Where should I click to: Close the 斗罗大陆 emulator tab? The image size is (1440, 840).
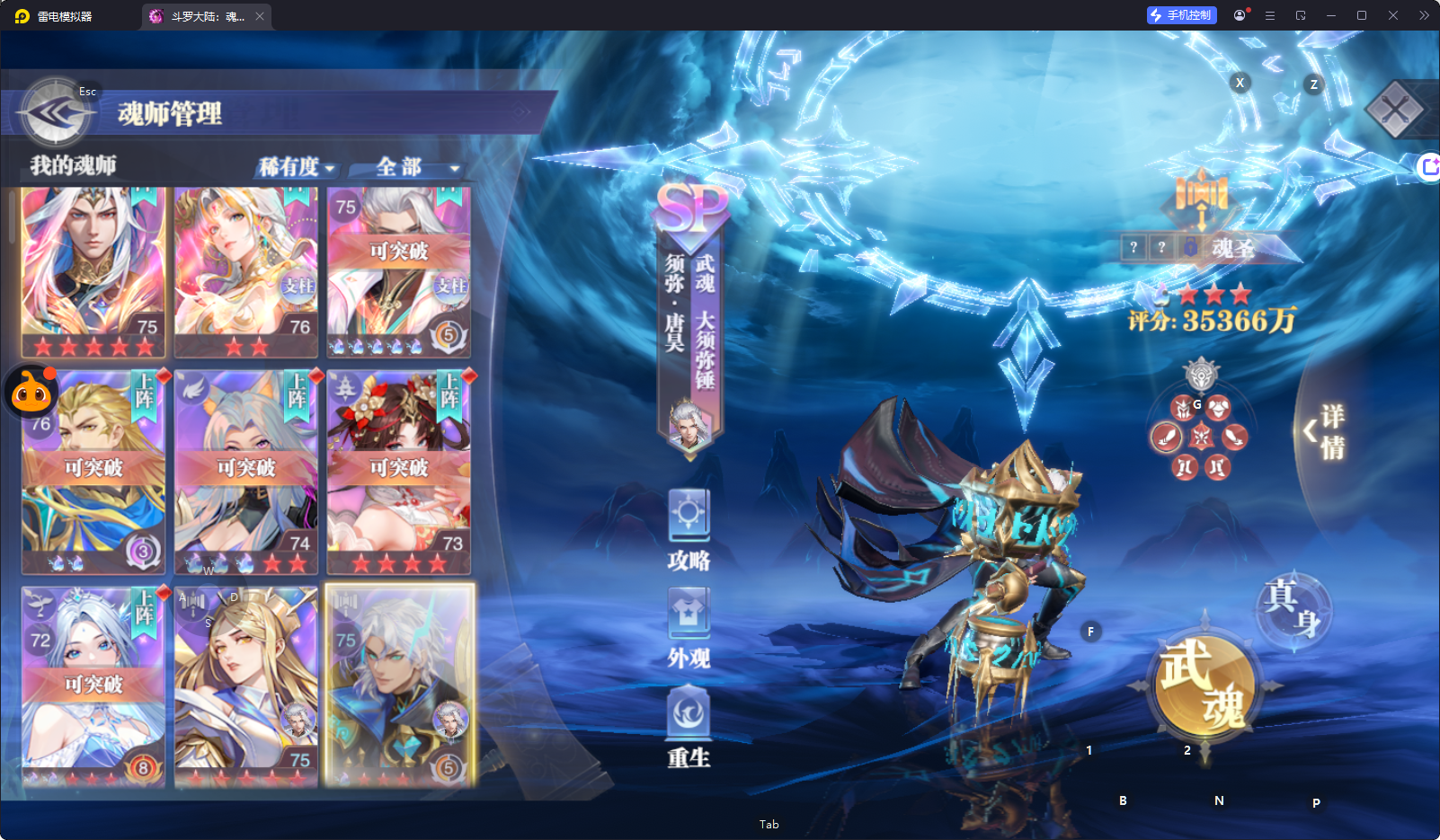coord(260,16)
